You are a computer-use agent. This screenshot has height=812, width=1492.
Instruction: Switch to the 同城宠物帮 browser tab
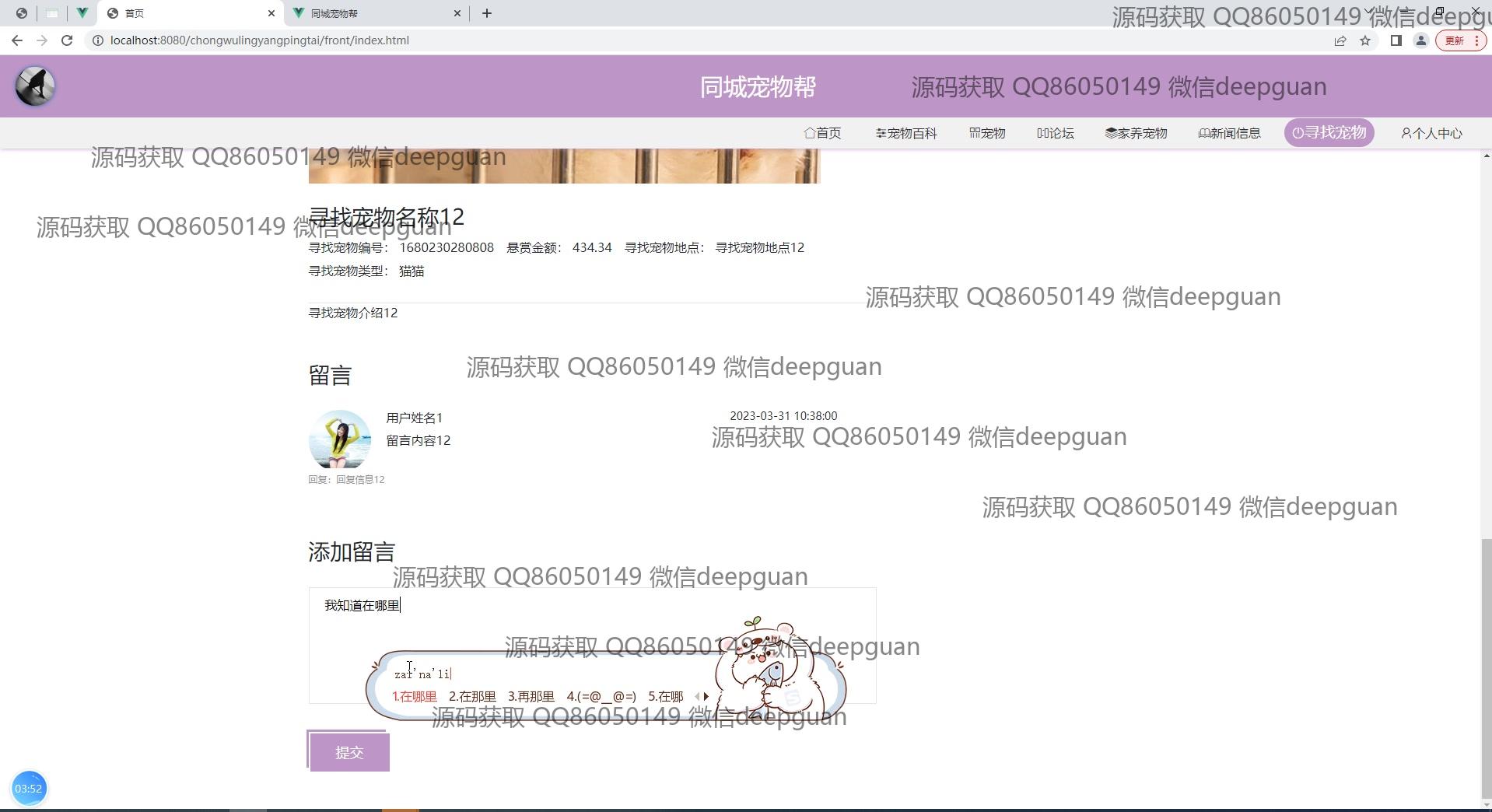(x=373, y=13)
